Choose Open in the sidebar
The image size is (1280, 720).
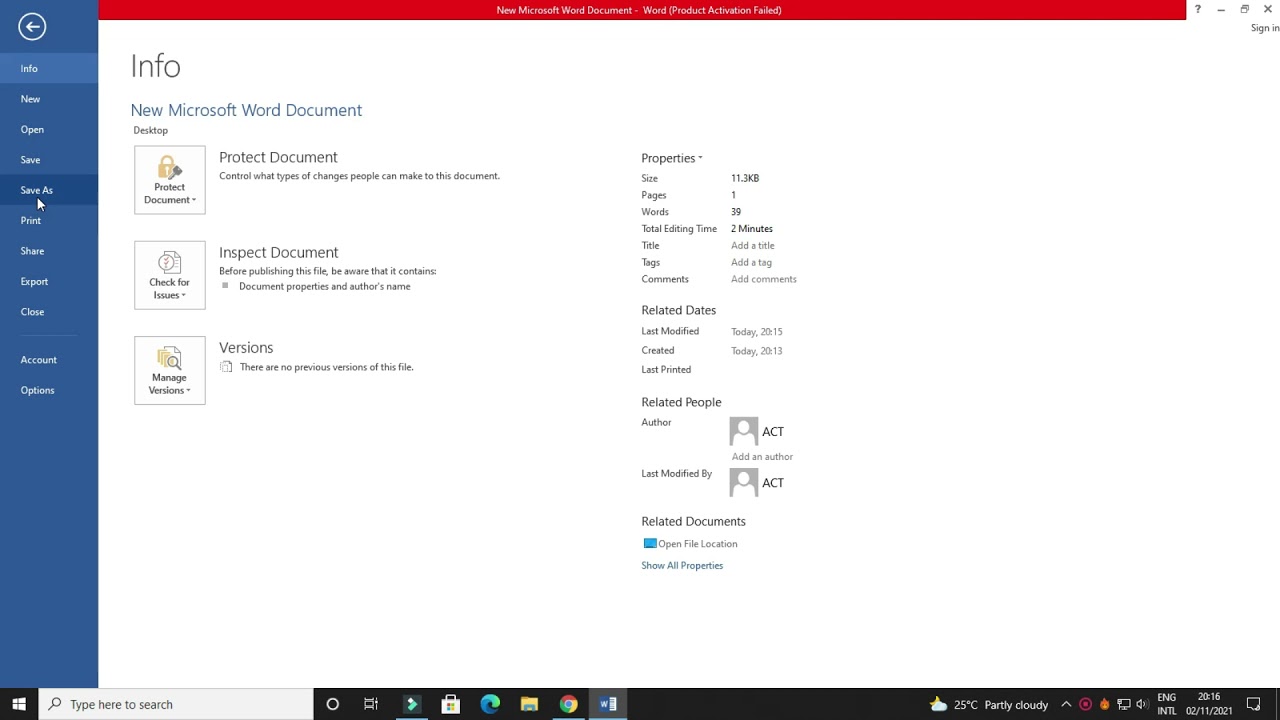click(x=49, y=129)
